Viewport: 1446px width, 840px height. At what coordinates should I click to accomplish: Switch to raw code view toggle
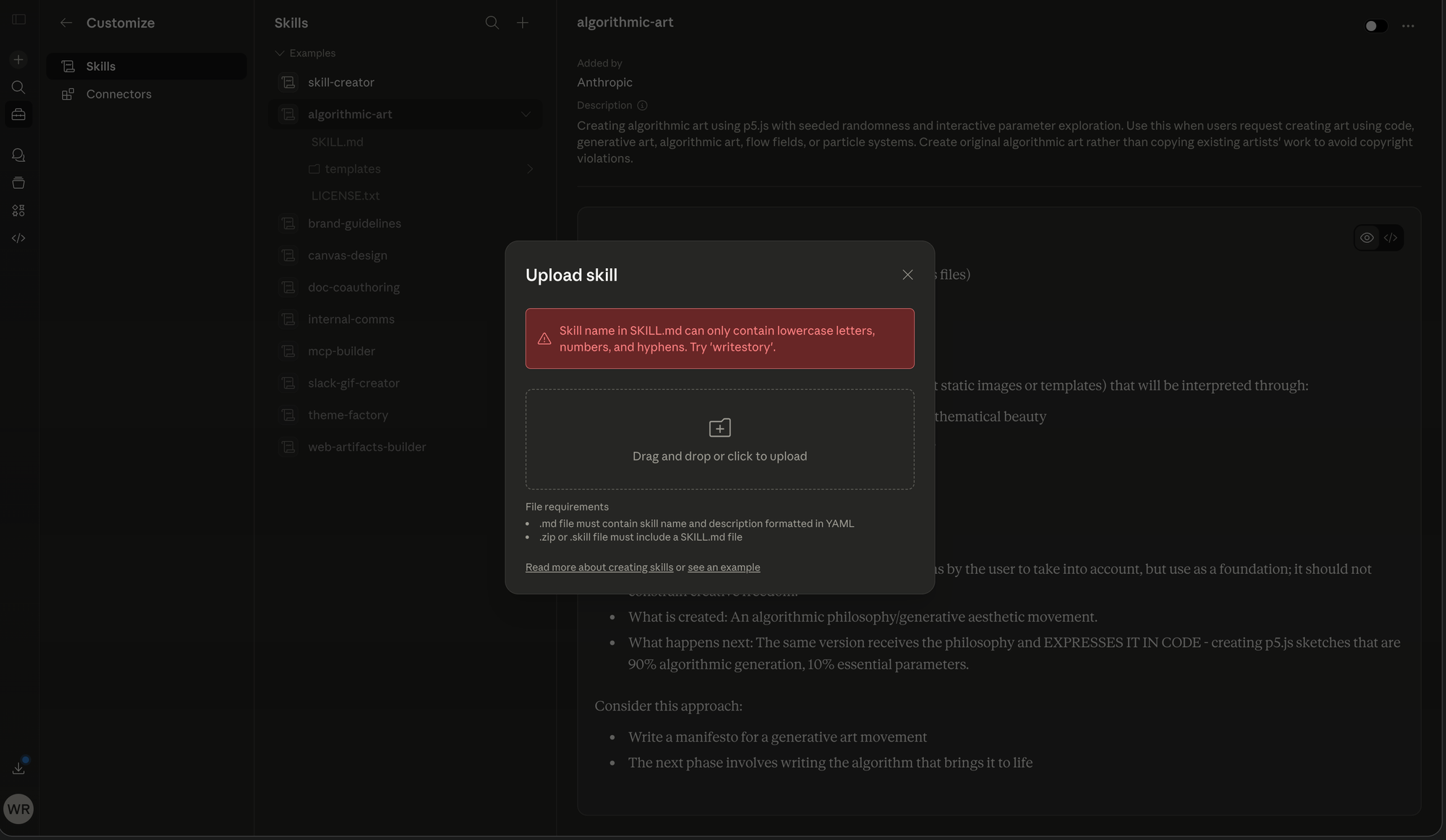1390,238
